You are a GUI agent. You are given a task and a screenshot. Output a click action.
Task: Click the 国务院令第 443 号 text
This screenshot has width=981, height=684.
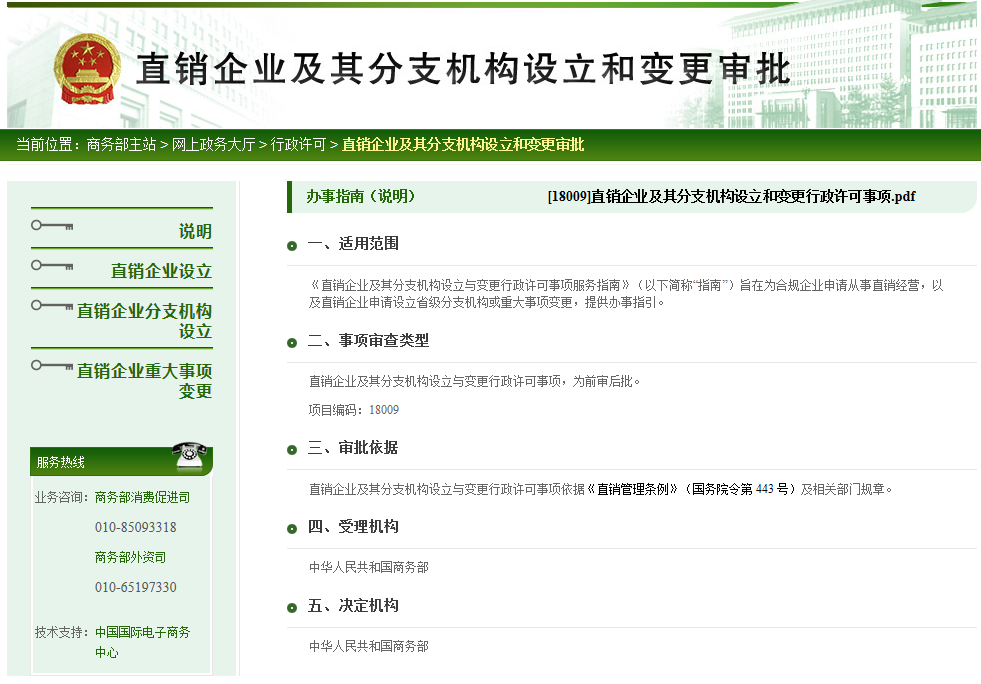(x=741, y=489)
